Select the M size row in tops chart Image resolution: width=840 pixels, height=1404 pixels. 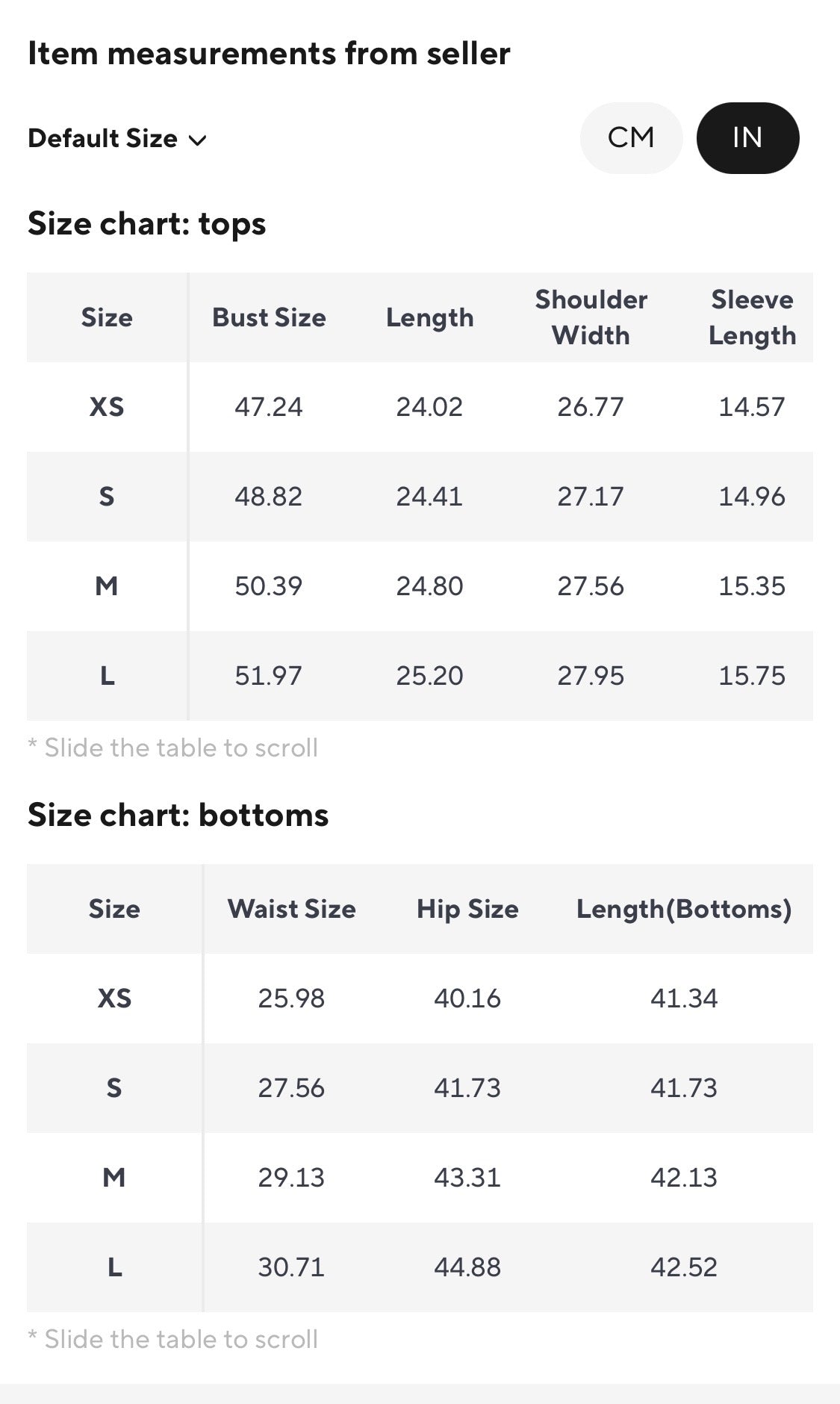pyautogui.click(x=420, y=586)
